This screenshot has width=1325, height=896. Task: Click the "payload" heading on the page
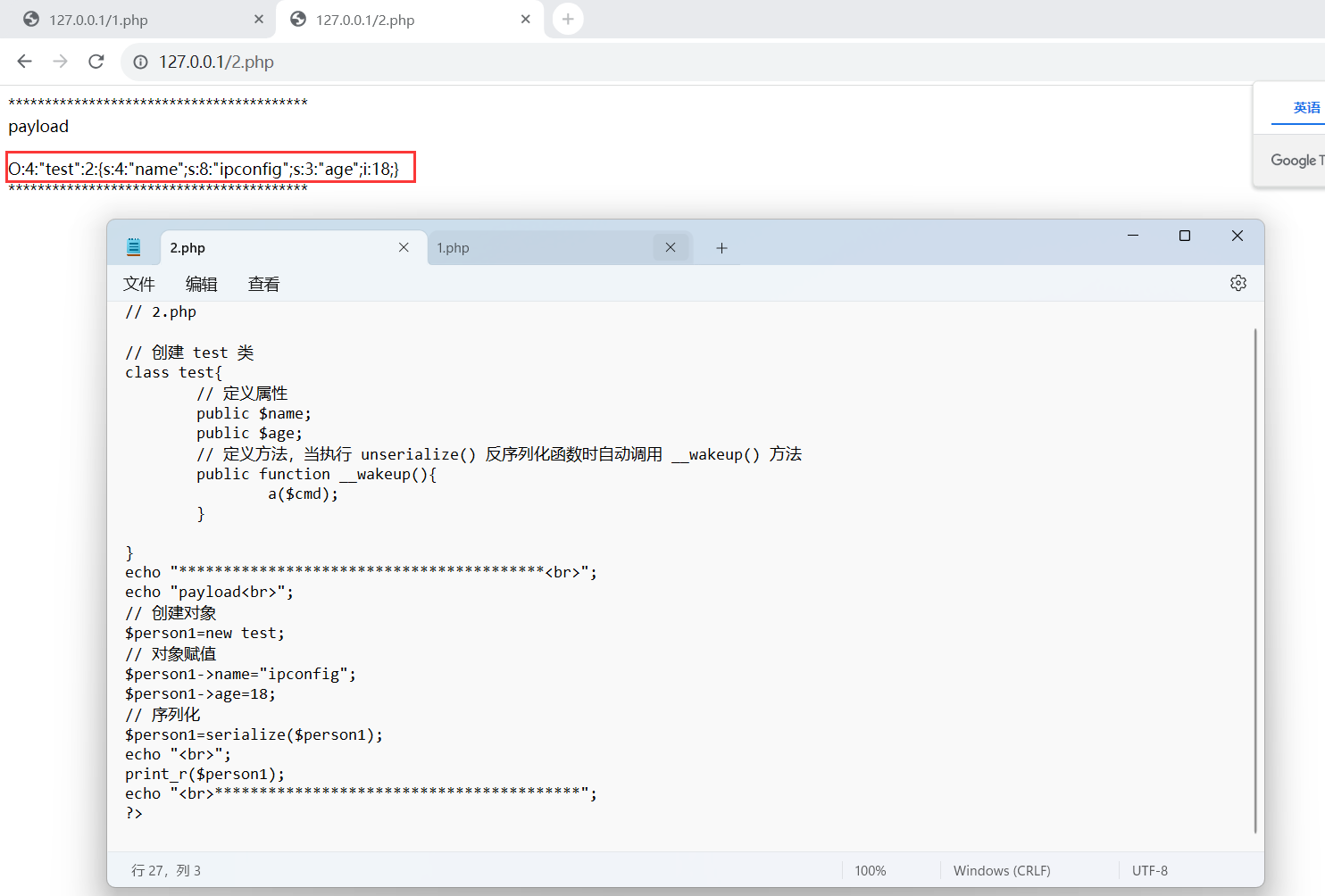click(38, 126)
